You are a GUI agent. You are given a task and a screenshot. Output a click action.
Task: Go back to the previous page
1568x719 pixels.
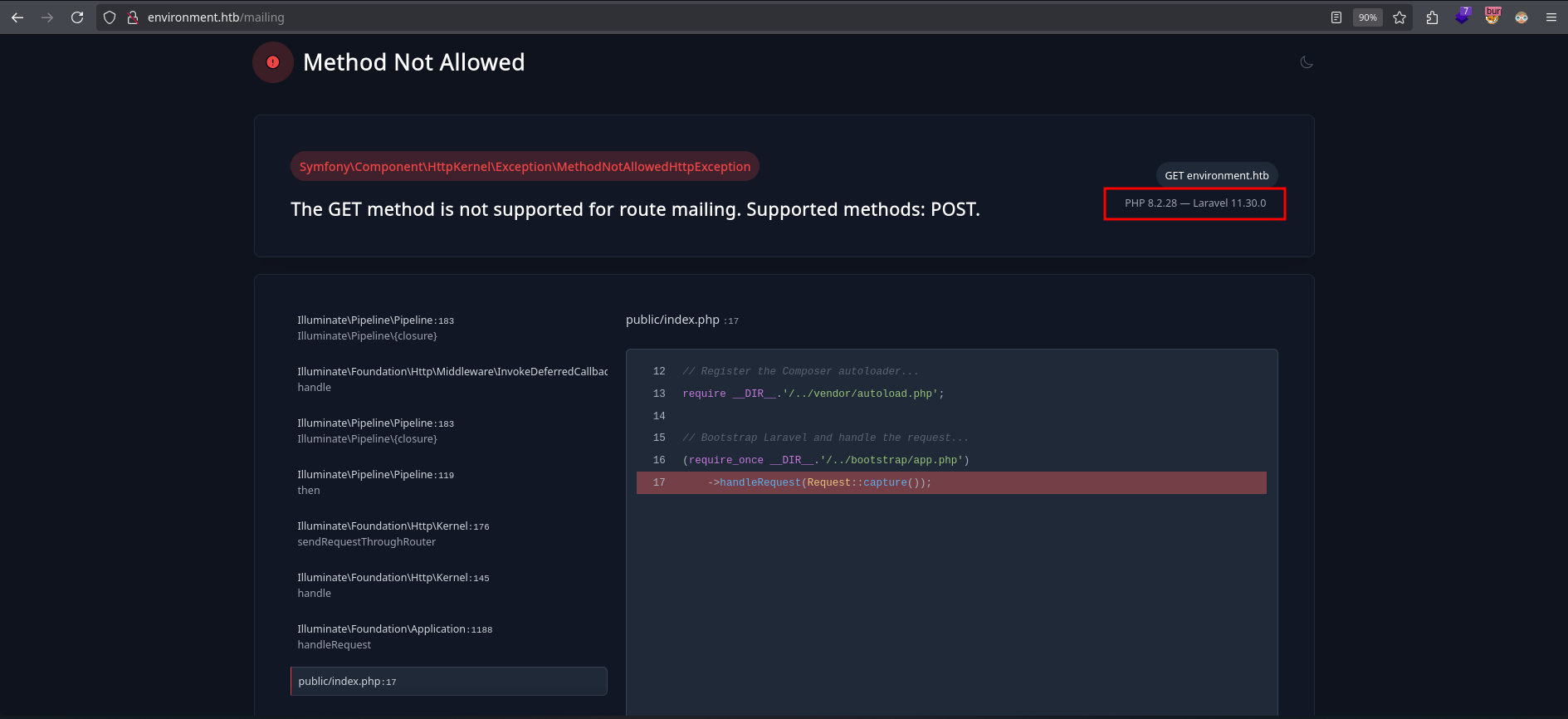click(x=17, y=17)
